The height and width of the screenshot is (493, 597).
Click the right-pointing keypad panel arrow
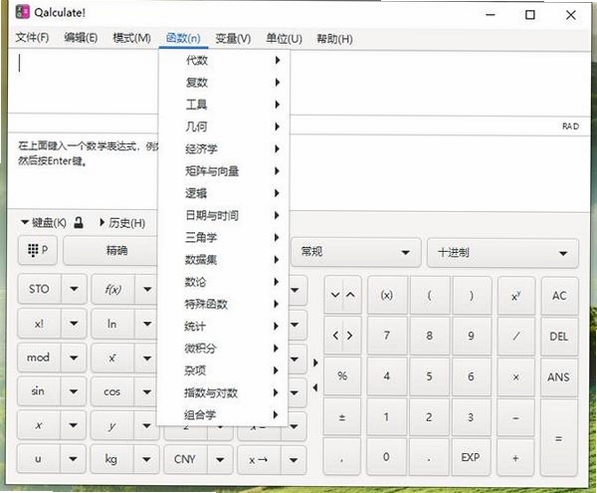click(315, 362)
